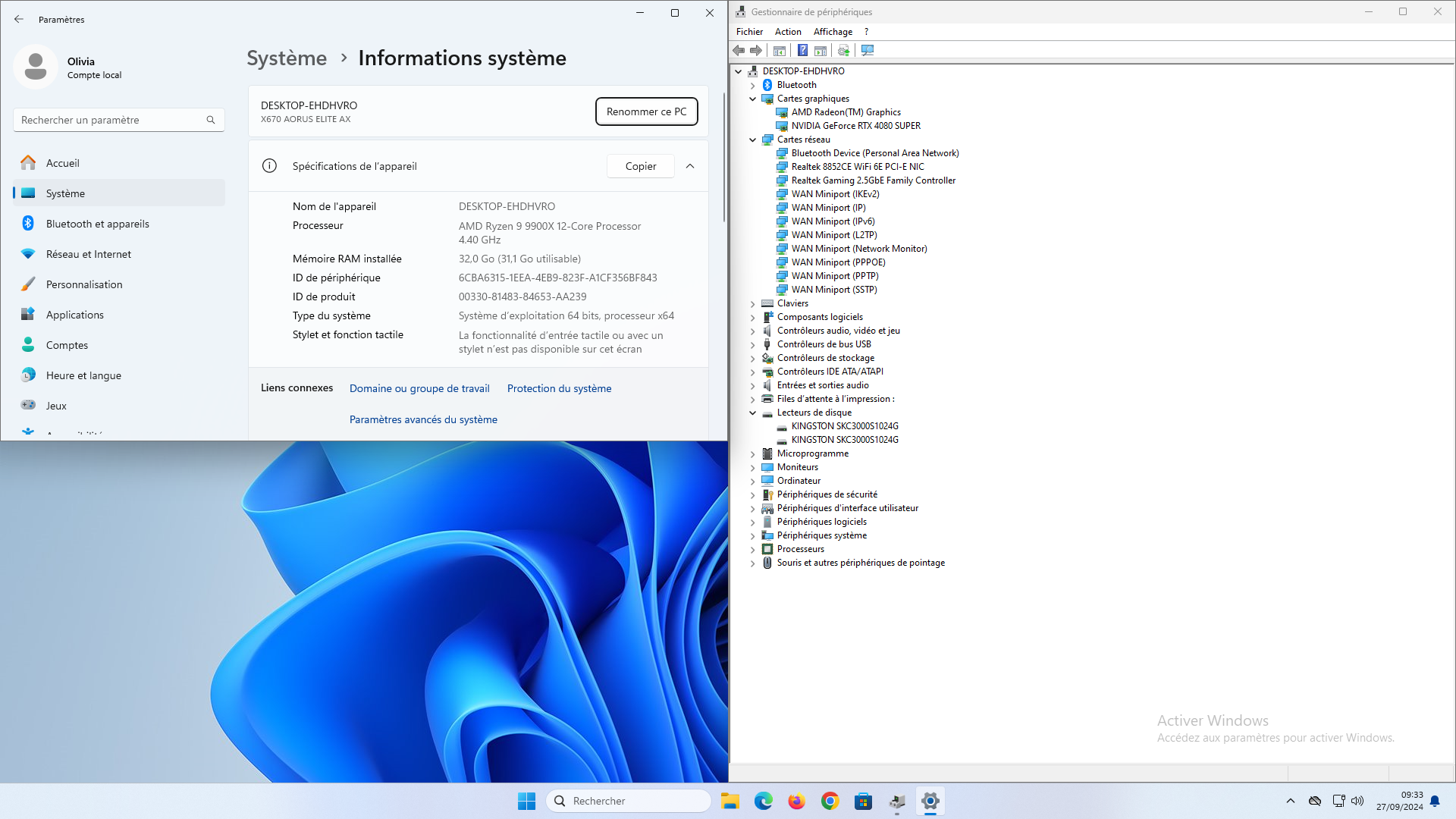Select NVIDIA GeForce RTX 4080 SUPER
The image size is (1456, 819).
click(x=856, y=126)
